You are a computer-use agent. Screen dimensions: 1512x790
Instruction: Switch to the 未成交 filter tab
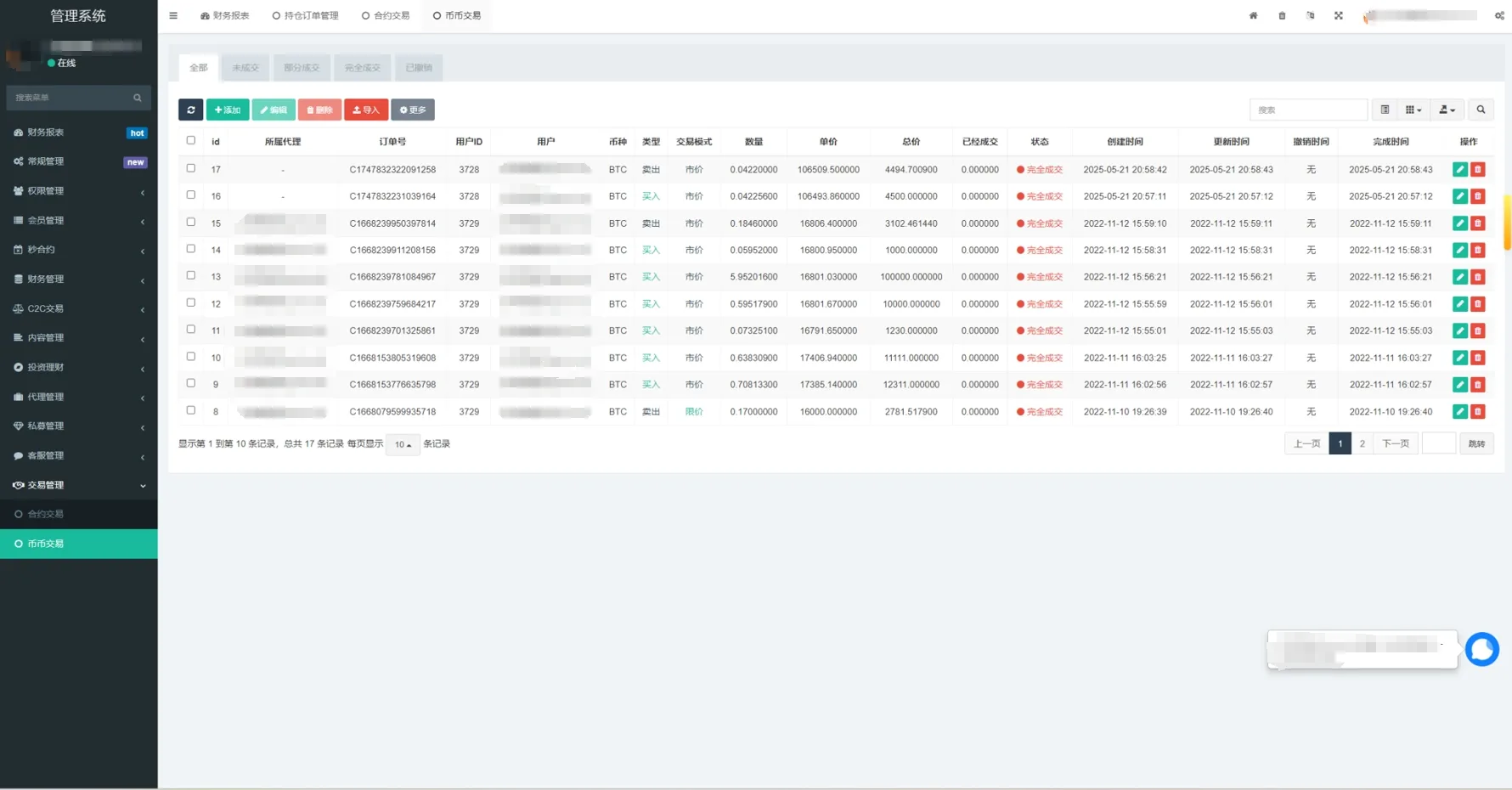coord(245,68)
